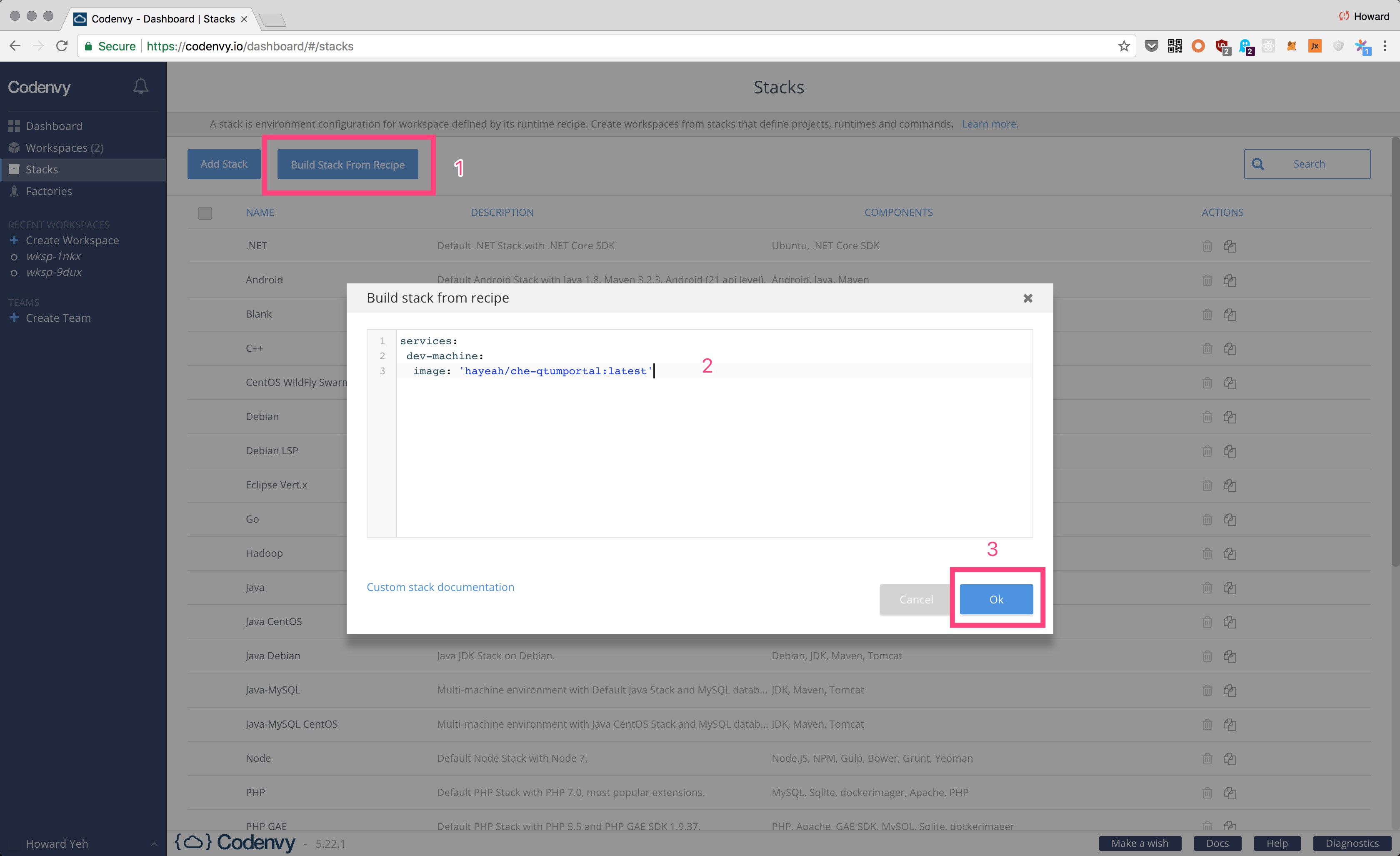The image size is (1400, 856).
Task: Click Howard profile button in Chrome
Action: pos(1364,17)
